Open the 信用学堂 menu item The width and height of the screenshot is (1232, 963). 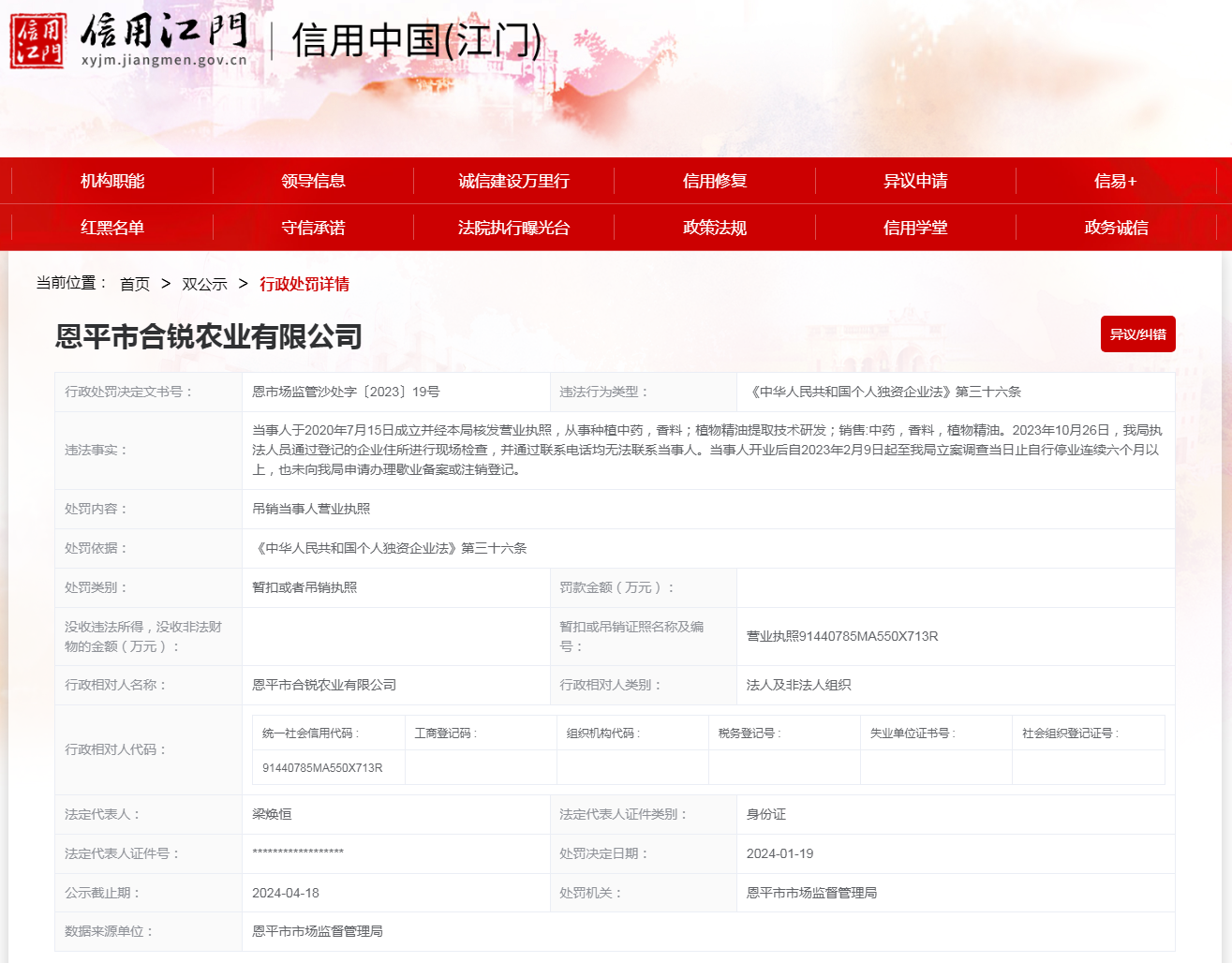[x=915, y=228]
